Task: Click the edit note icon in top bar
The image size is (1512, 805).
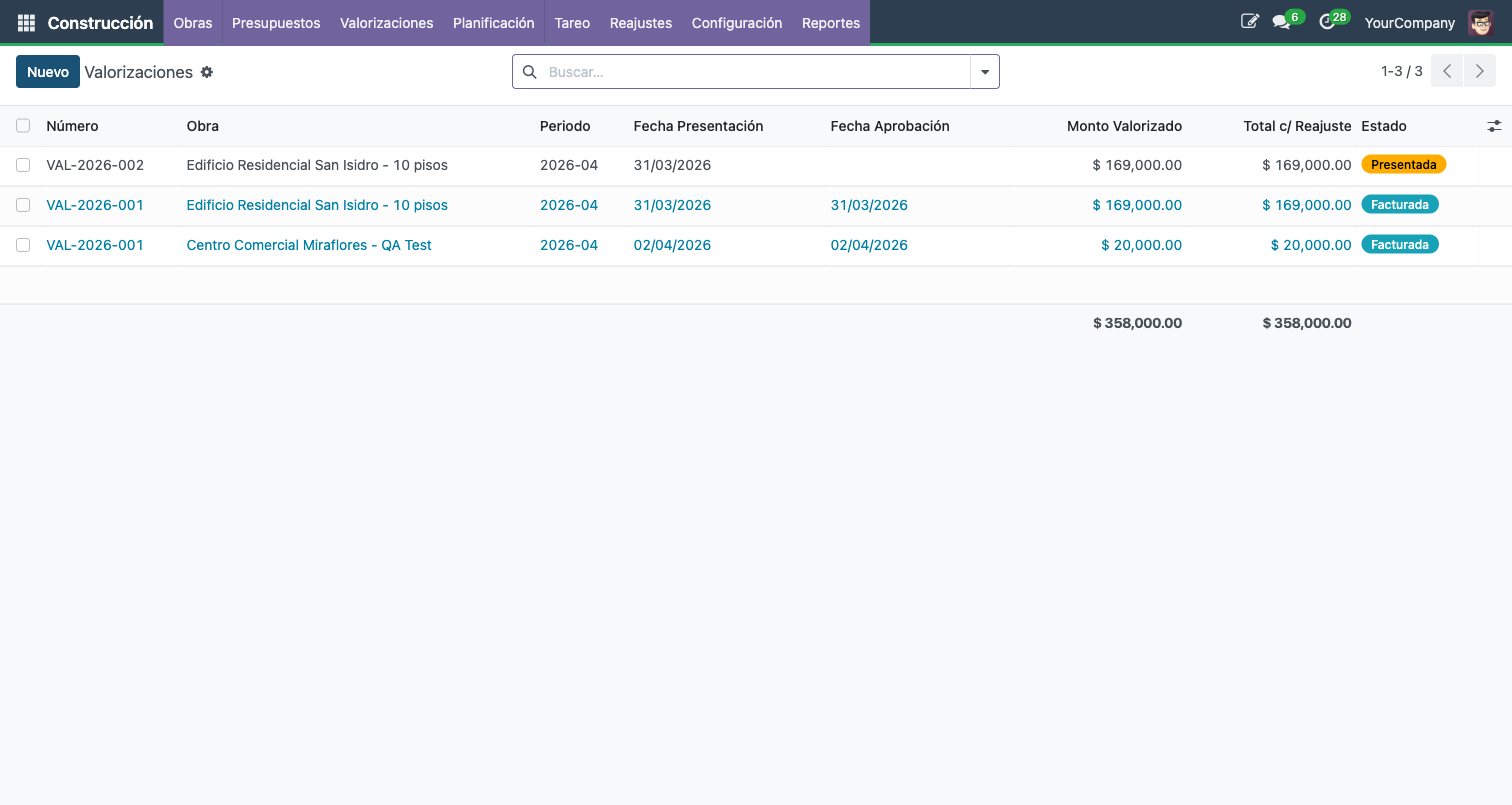Action: [x=1249, y=21]
